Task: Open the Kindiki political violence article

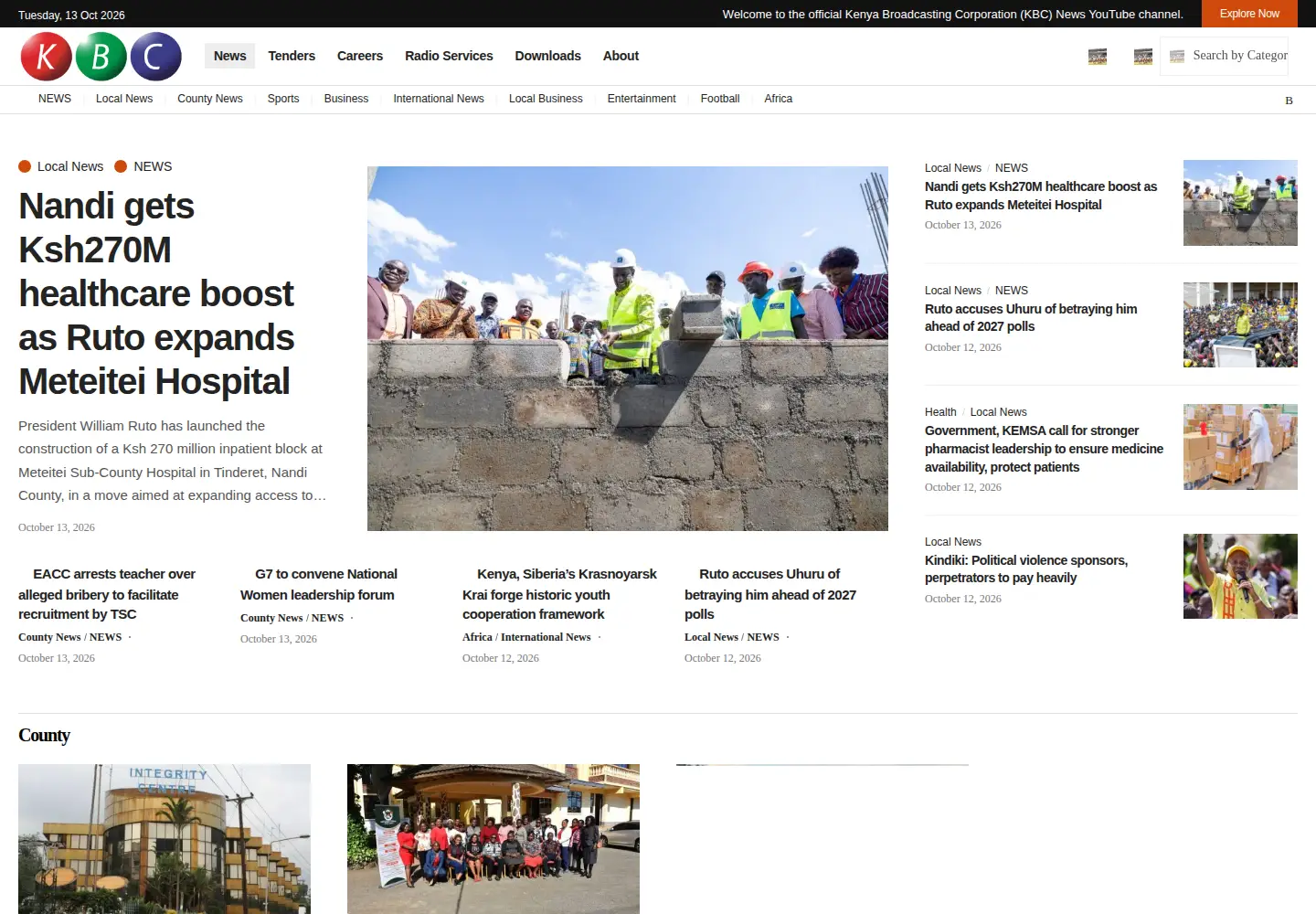Action: coord(1026,569)
